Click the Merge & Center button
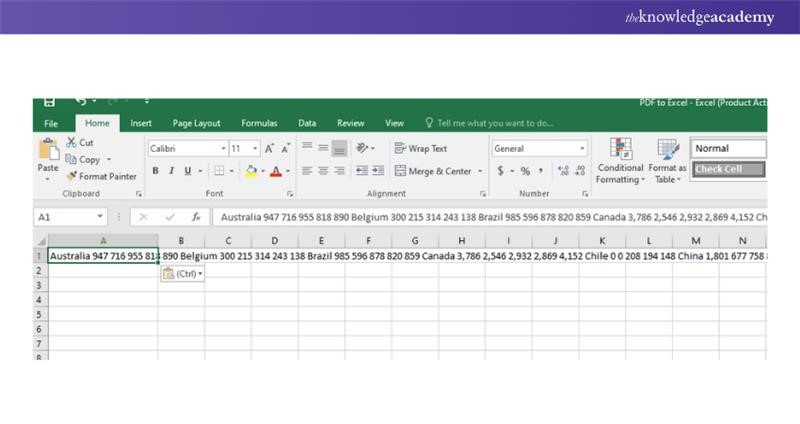 [433, 171]
